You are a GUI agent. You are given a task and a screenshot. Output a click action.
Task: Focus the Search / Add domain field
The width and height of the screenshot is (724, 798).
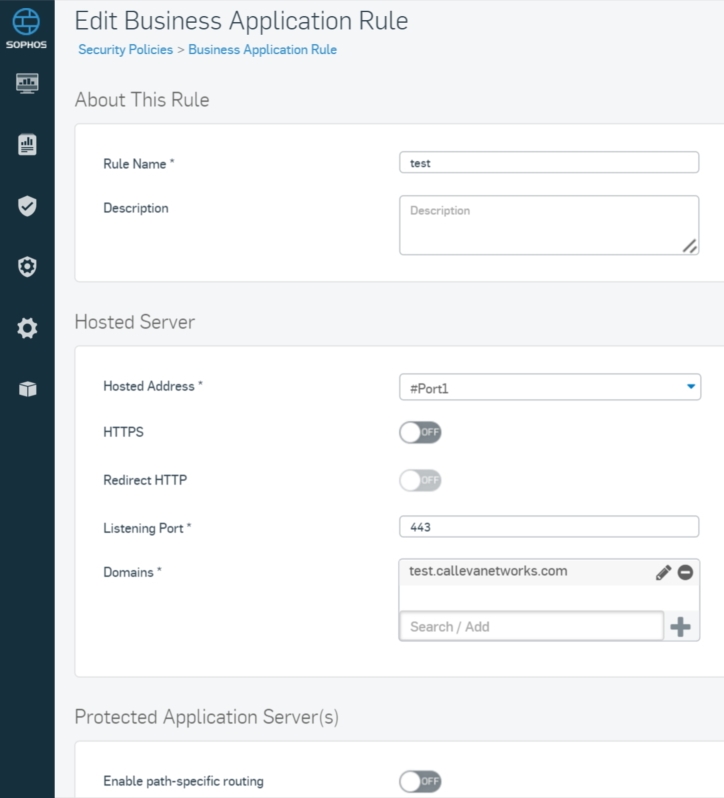click(x=532, y=626)
